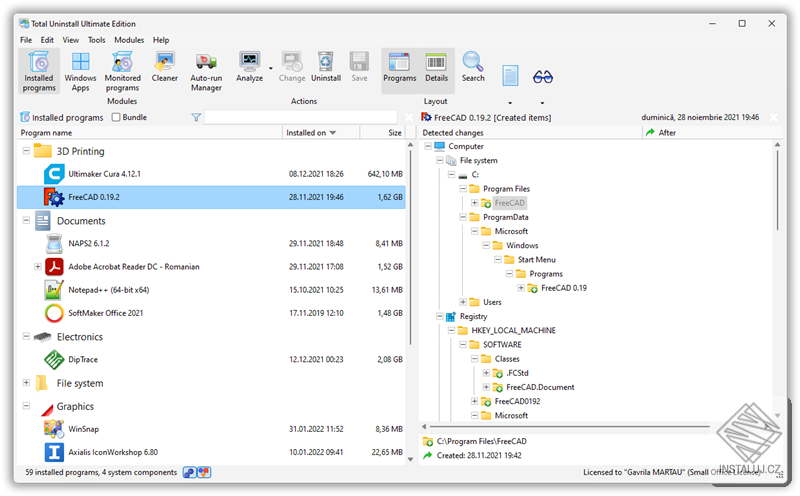This screenshot has height=496, width=800.
Task: Open dropdown arrow below glasses icon
Action: (x=542, y=103)
